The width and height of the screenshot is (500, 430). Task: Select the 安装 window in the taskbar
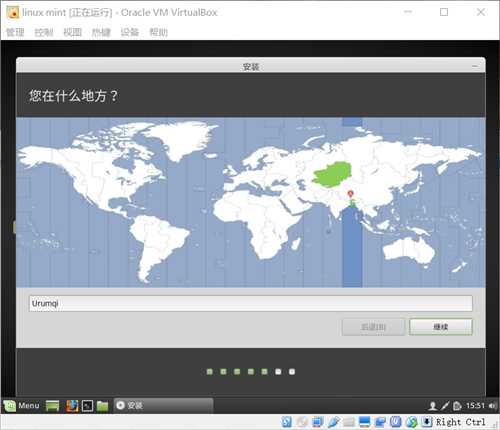[x=163, y=405]
